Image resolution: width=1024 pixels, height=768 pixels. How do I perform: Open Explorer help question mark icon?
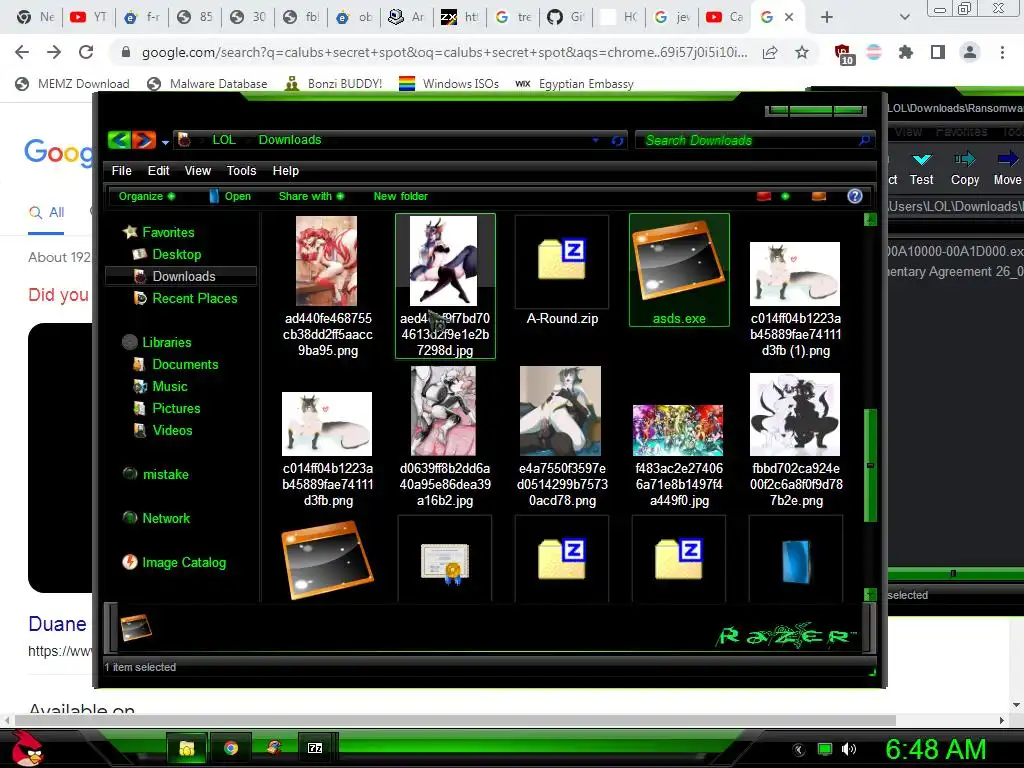coord(854,196)
